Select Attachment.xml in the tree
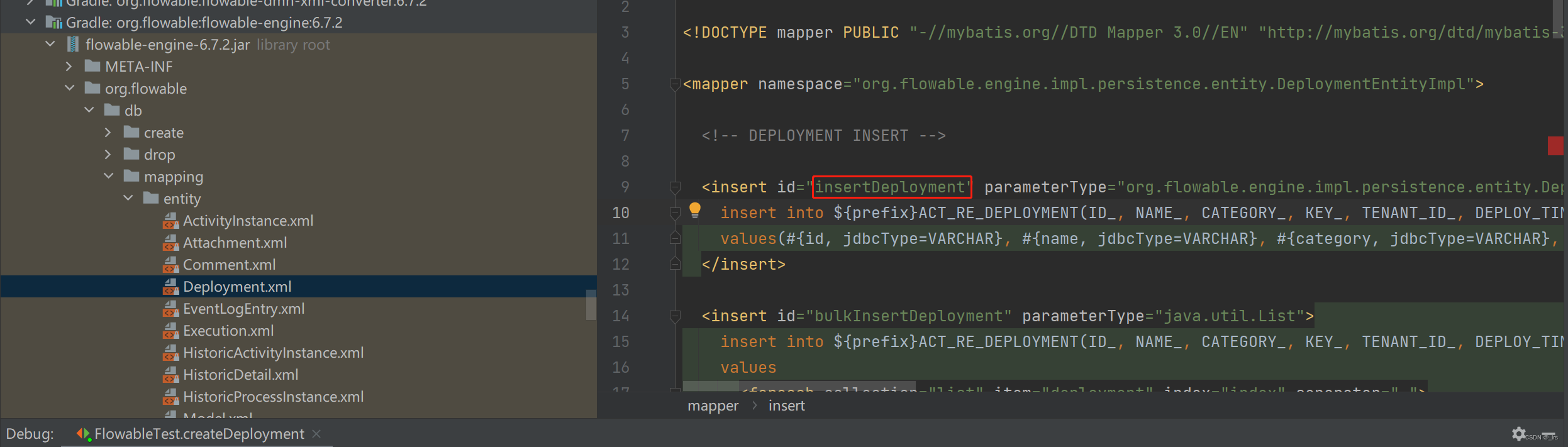 pyautogui.click(x=235, y=243)
